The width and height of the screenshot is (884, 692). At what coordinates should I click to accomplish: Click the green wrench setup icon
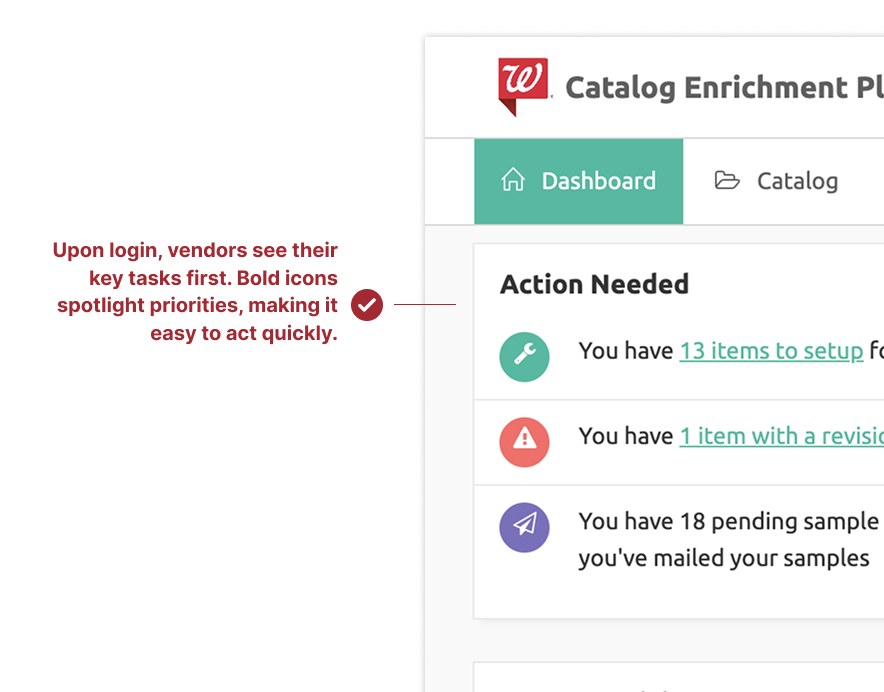pos(524,356)
